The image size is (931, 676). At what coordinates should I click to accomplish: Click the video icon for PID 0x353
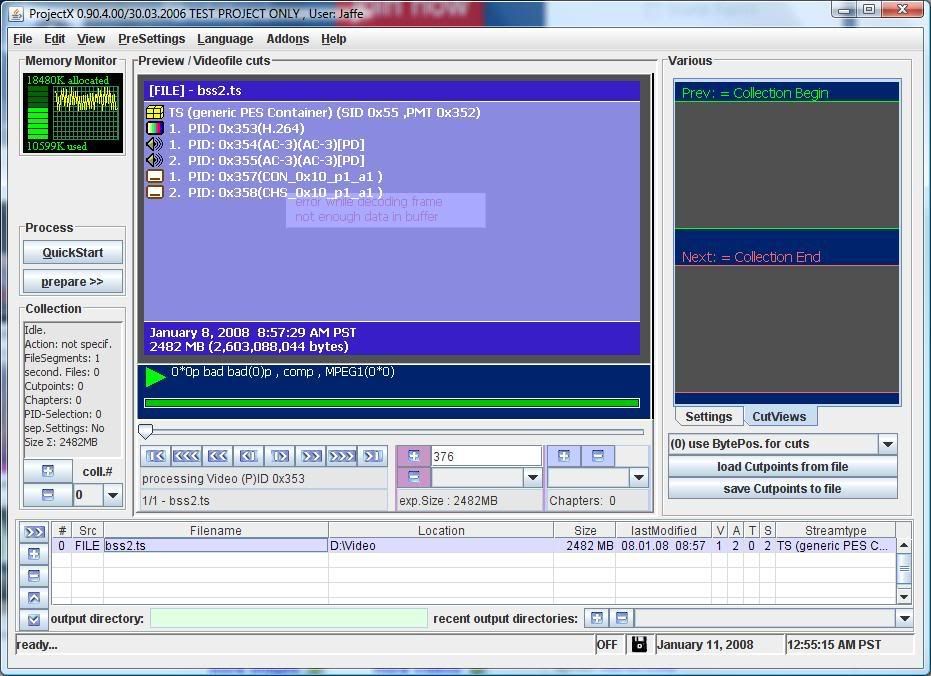(x=155, y=128)
